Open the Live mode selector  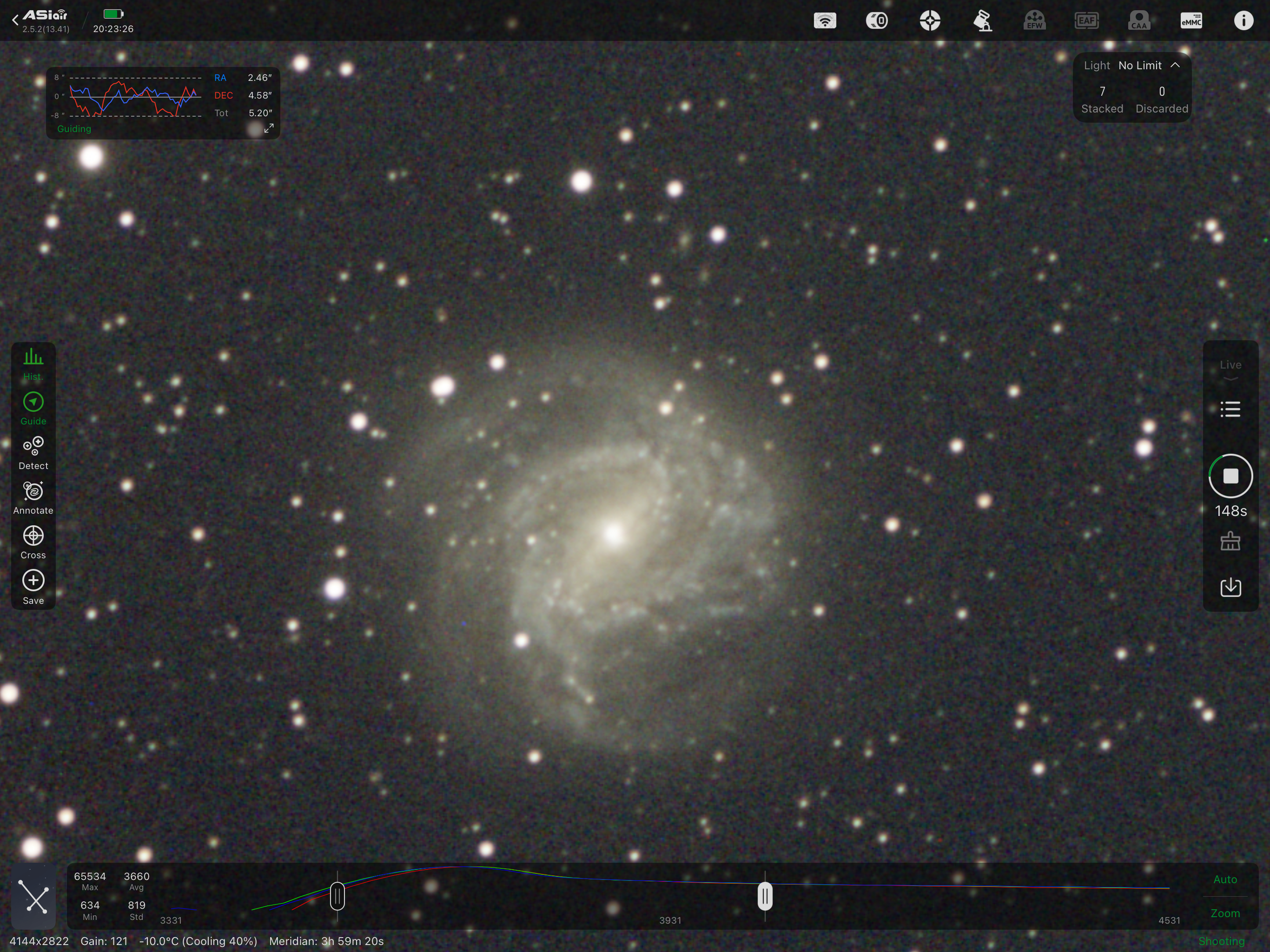tap(1230, 368)
